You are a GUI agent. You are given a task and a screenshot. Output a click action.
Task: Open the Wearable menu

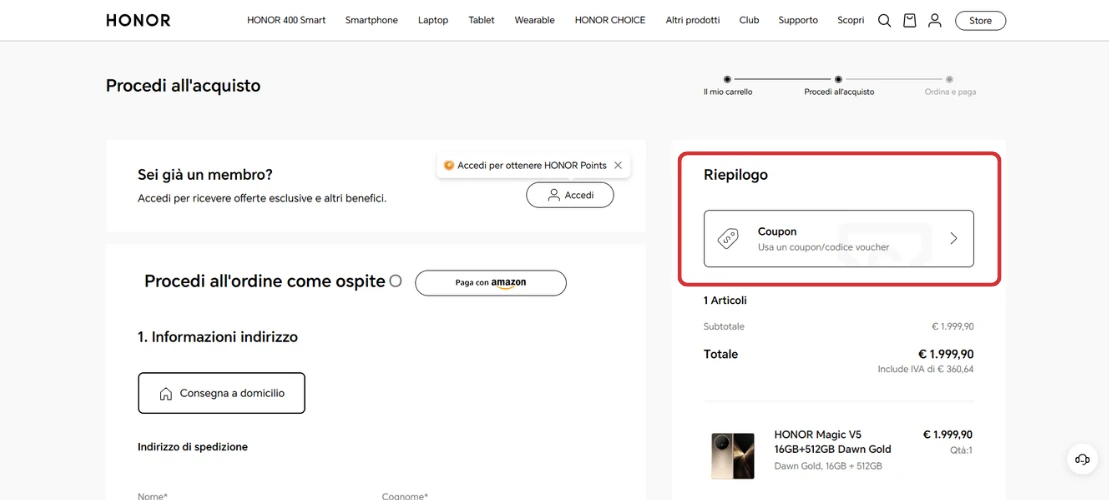pyautogui.click(x=535, y=21)
